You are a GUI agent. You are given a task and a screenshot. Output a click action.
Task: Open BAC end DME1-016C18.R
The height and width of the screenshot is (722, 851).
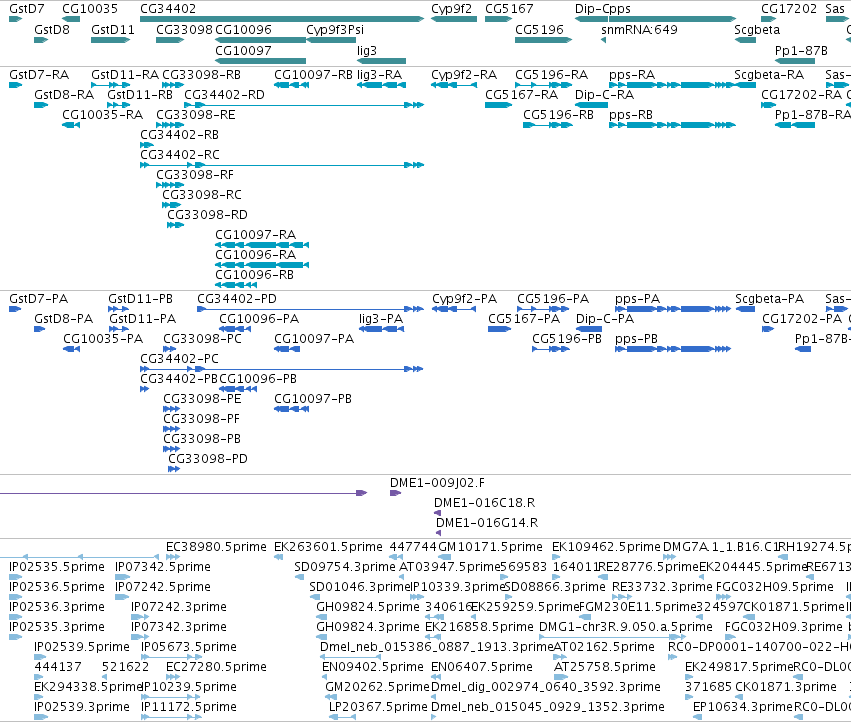(x=485, y=503)
